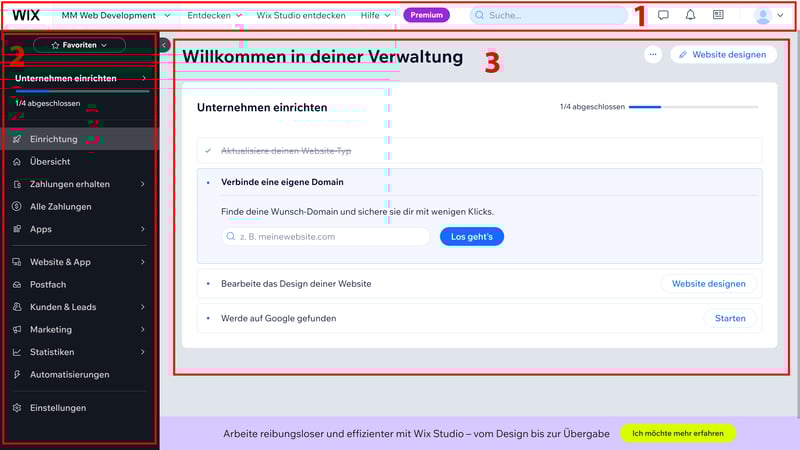Click the Automatisierungen lightning icon
The image size is (800, 450).
click(17, 374)
